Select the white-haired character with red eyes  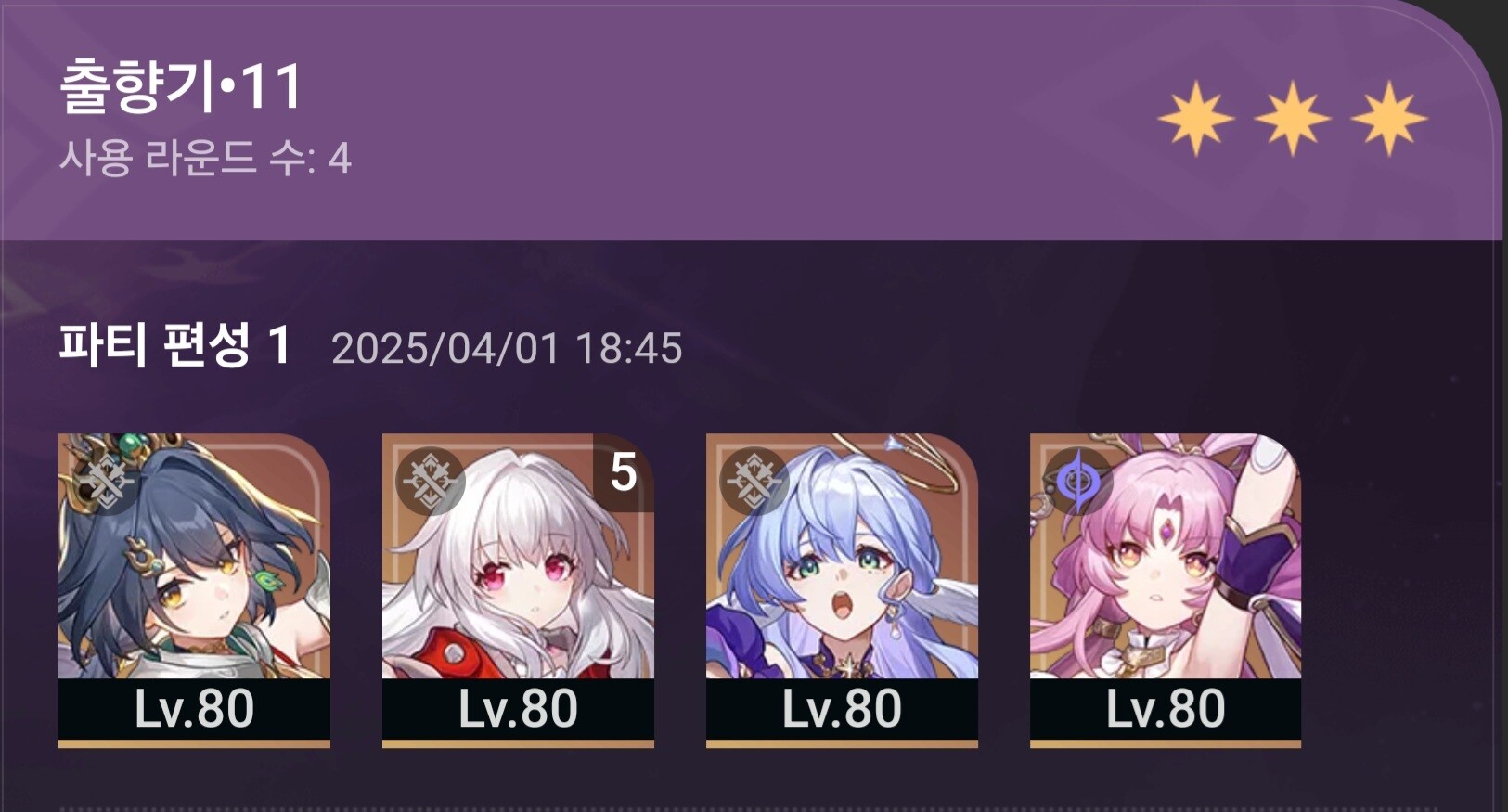518,557
